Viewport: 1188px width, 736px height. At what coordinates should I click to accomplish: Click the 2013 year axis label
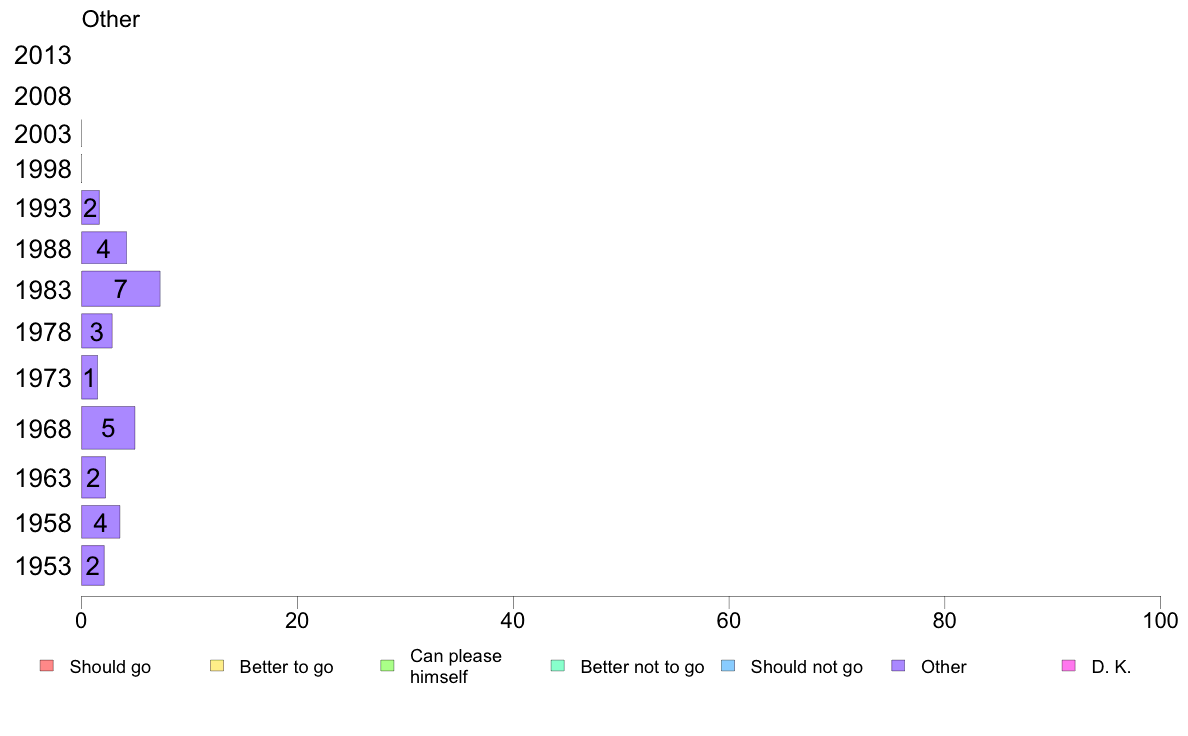(42, 55)
